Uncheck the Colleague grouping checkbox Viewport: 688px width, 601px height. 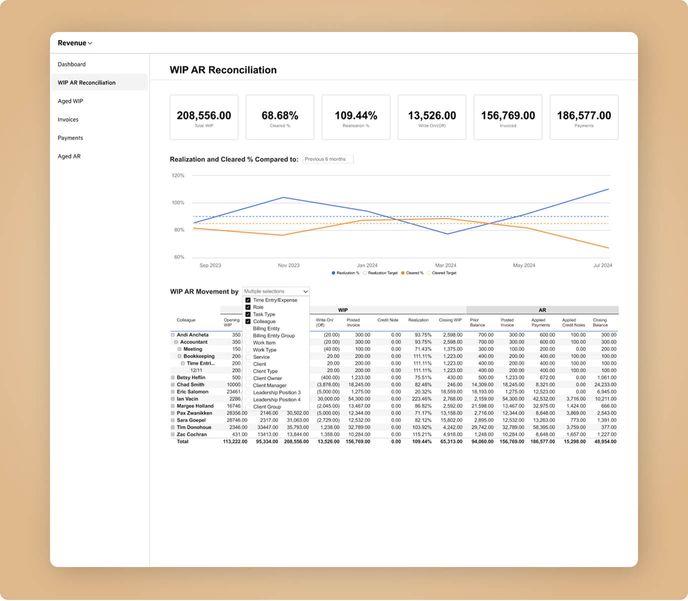tap(248, 321)
